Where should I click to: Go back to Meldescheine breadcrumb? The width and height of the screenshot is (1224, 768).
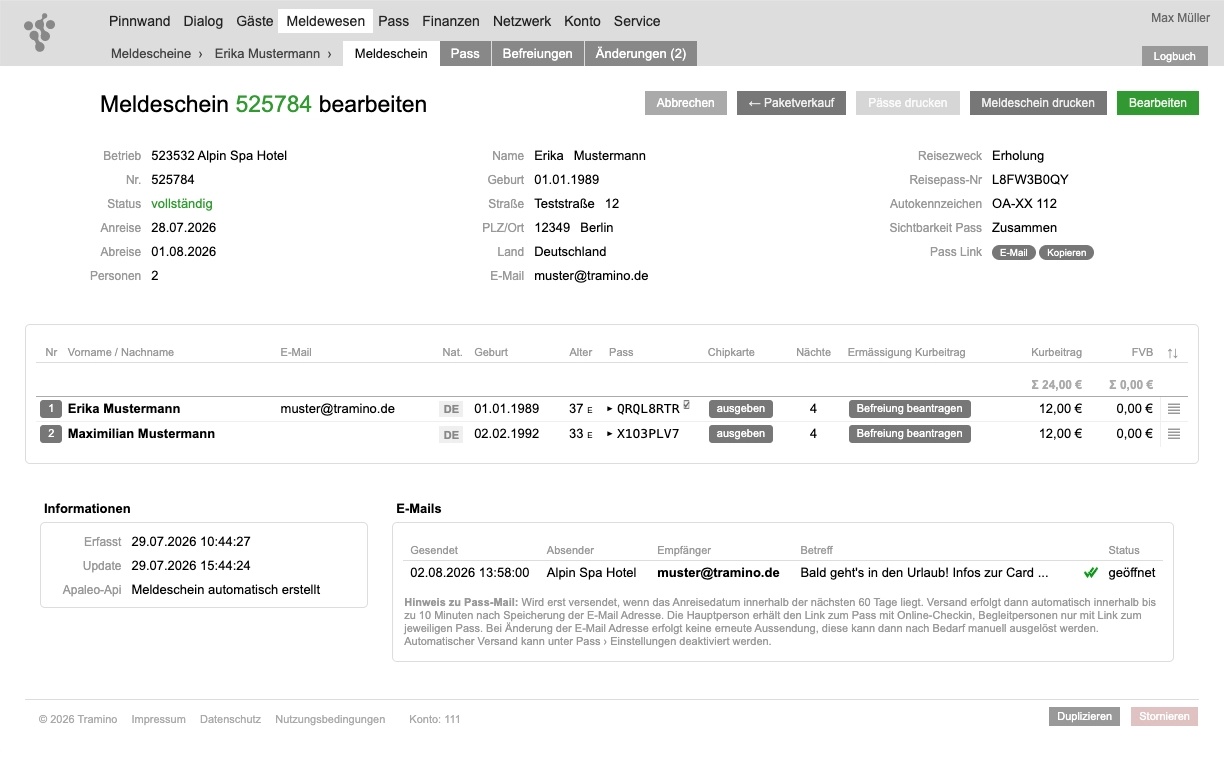[x=151, y=54]
